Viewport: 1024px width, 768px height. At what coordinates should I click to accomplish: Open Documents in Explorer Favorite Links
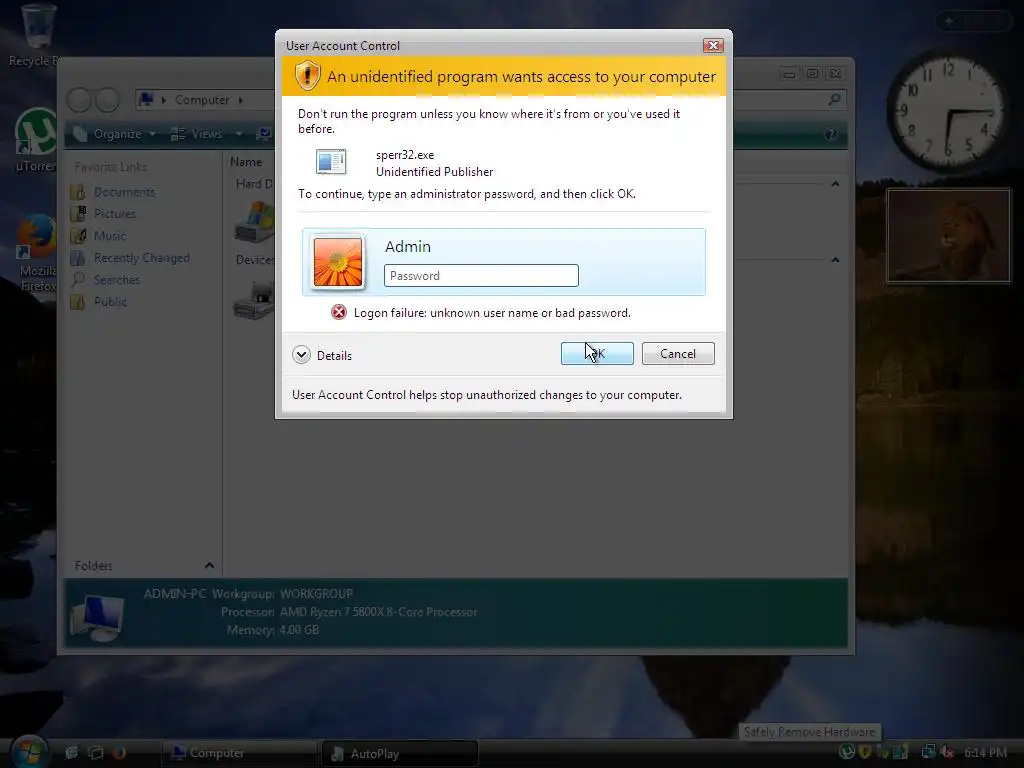[x=113, y=192]
